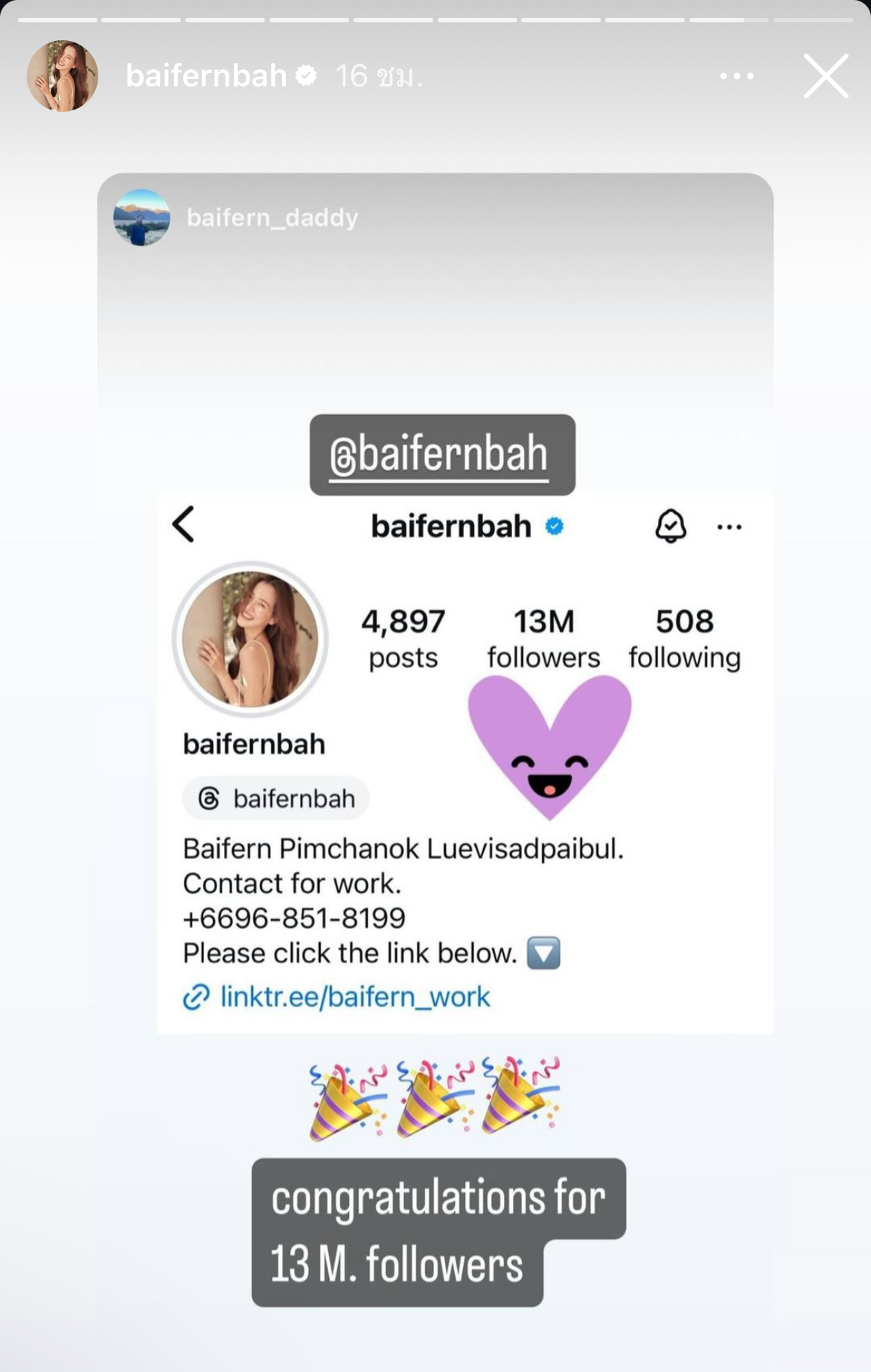
Task: Open the three-dot story options menu
Action: tap(737, 76)
